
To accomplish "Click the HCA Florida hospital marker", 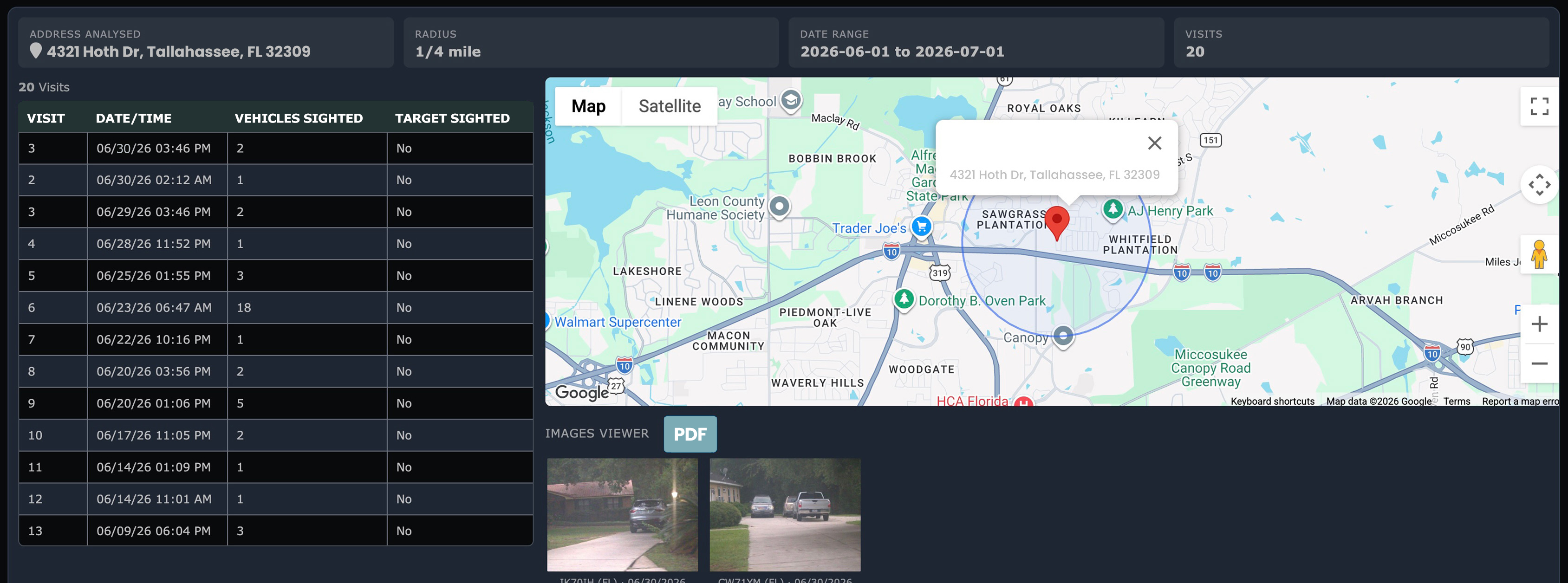I will (1024, 401).
